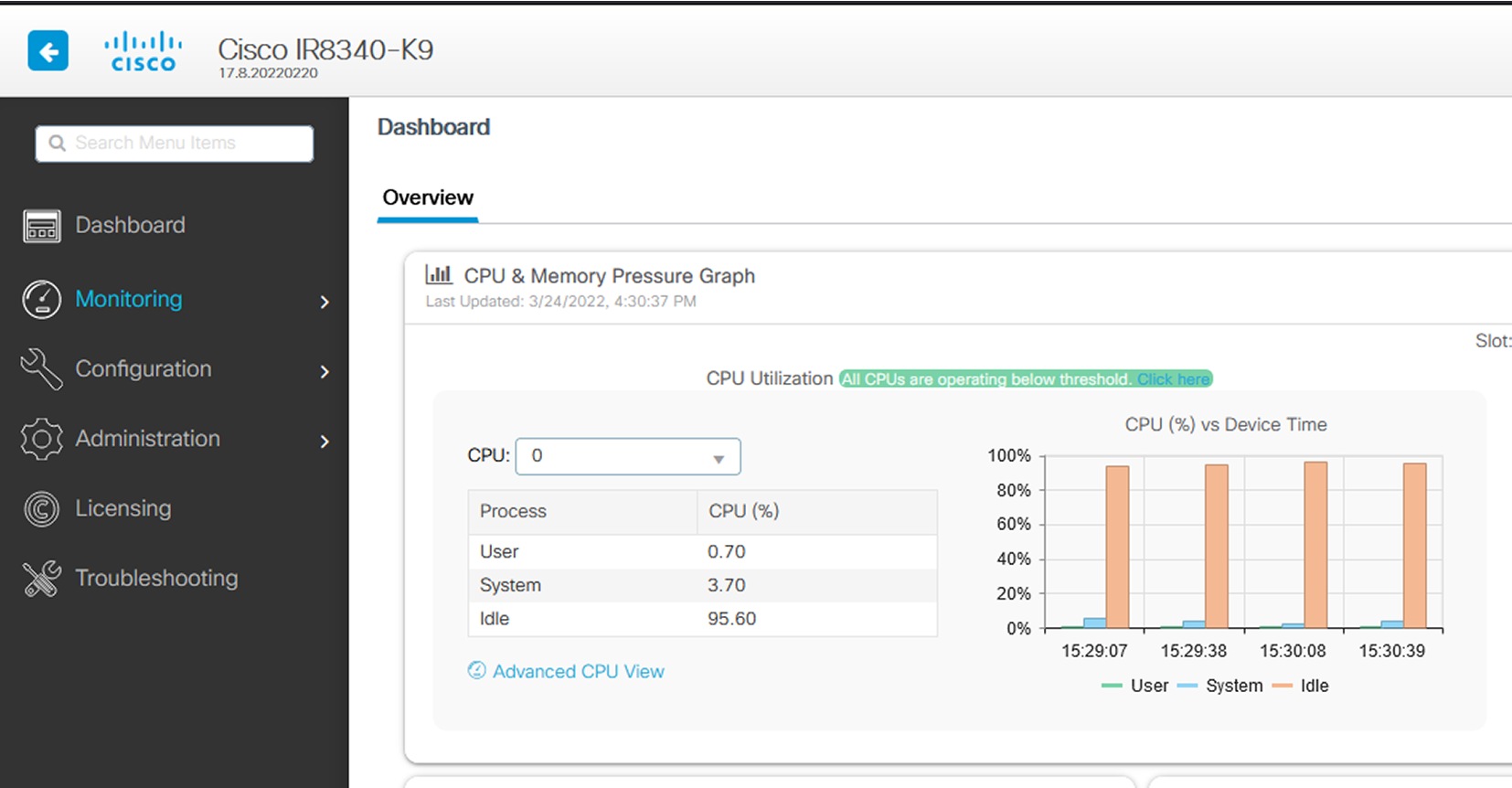Click the 'Click here' threshold link
1512x788 pixels.
point(1173,379)
